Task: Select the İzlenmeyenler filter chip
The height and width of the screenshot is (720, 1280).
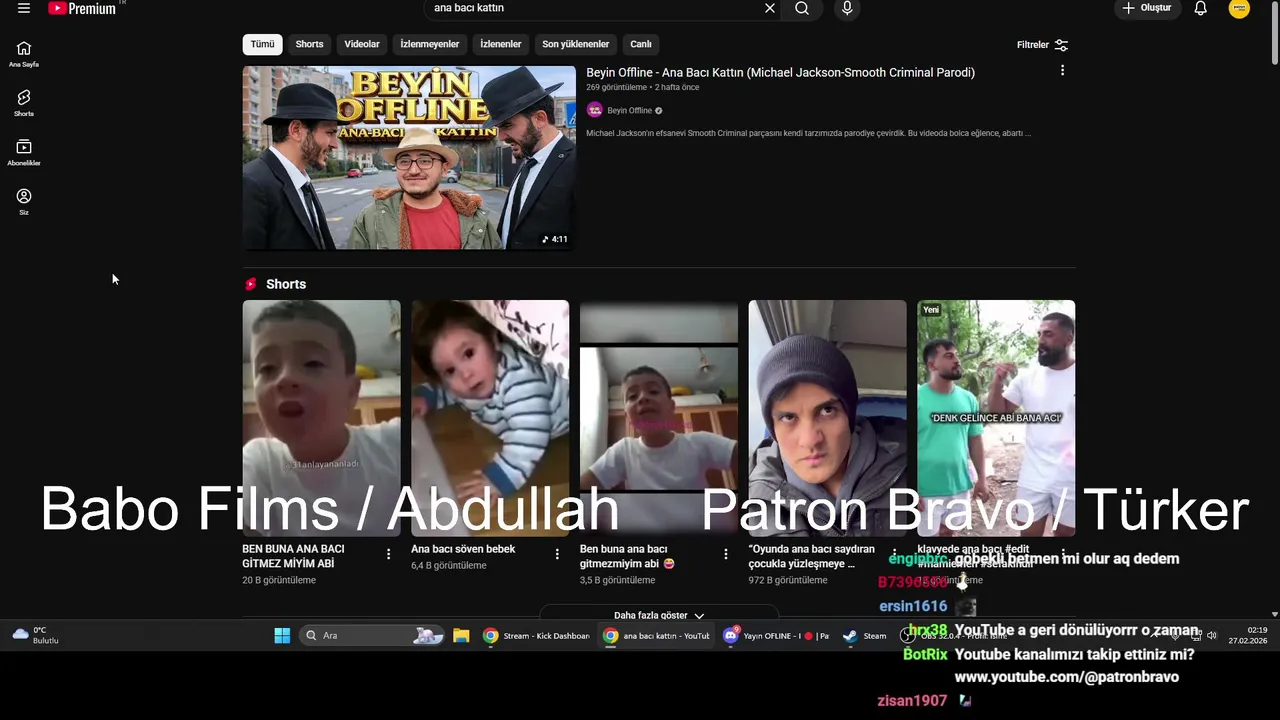Action: coord(430,44)
